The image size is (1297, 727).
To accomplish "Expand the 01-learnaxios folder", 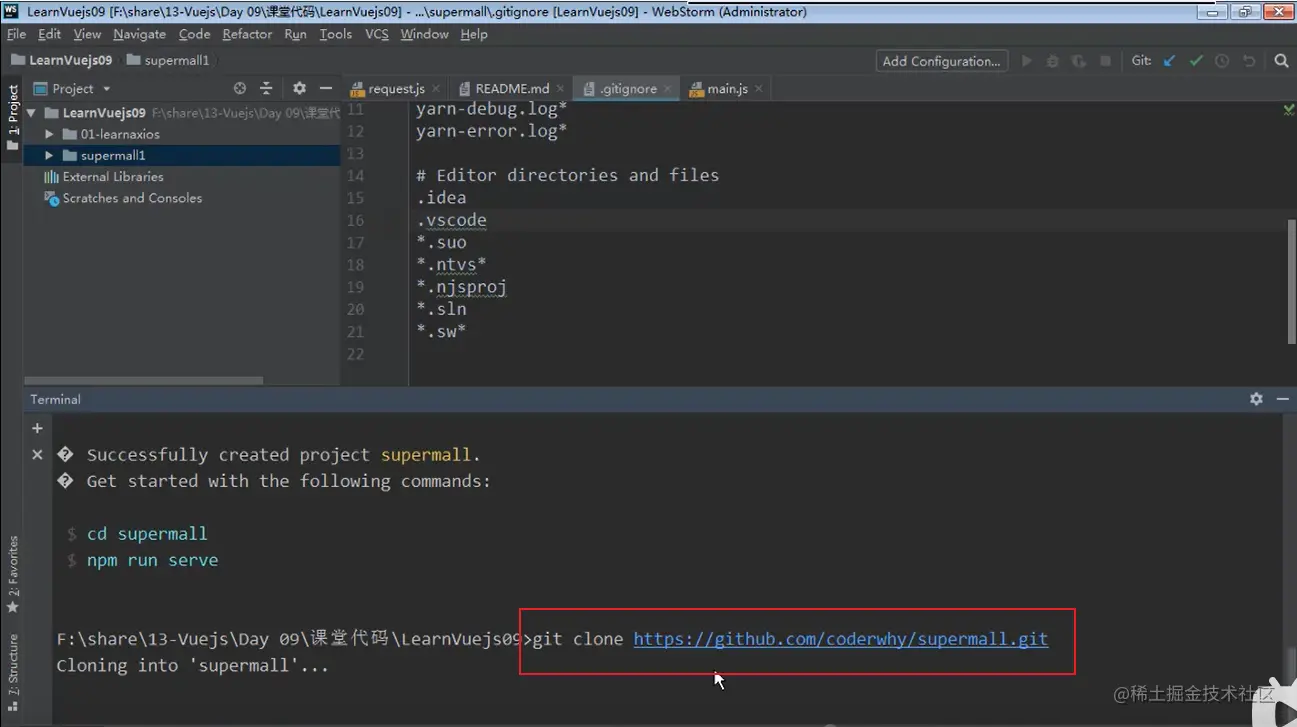I will (49, 134).
